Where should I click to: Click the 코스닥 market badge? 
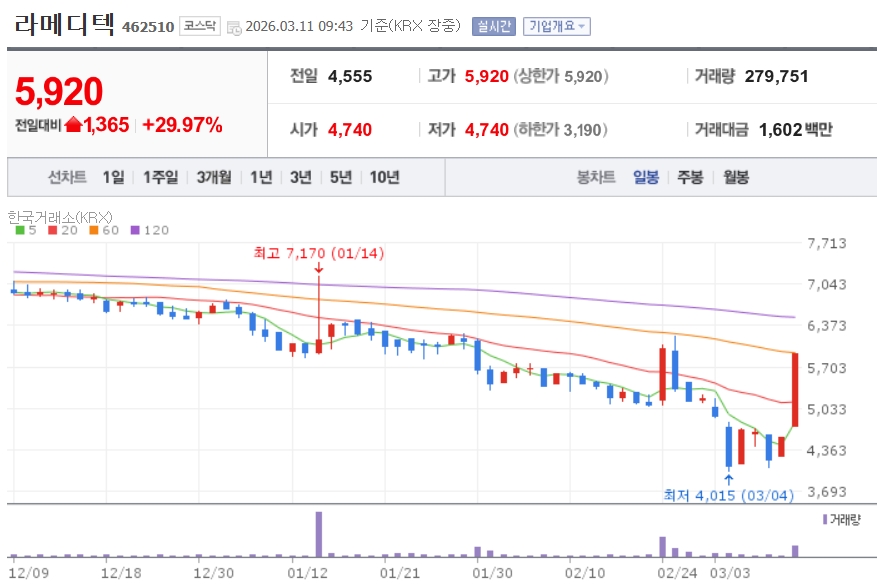click(x=200, y=26)
